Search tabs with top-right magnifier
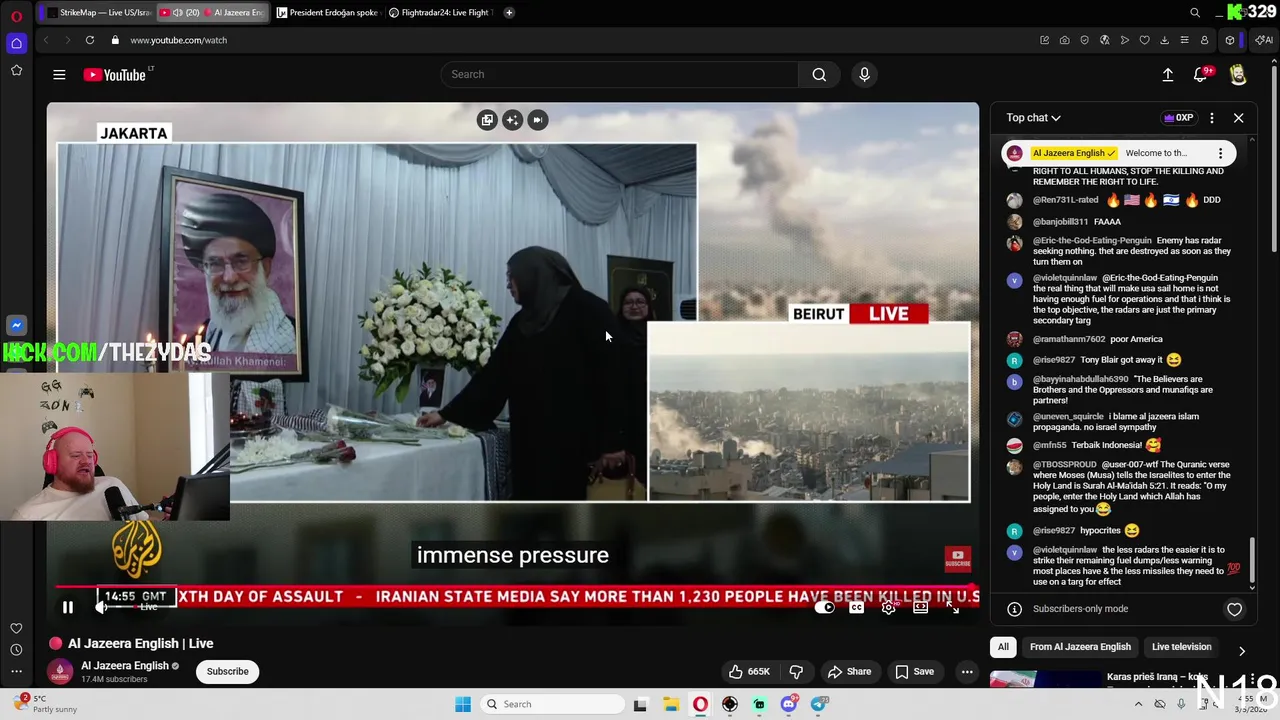 tap(1194, 13)
